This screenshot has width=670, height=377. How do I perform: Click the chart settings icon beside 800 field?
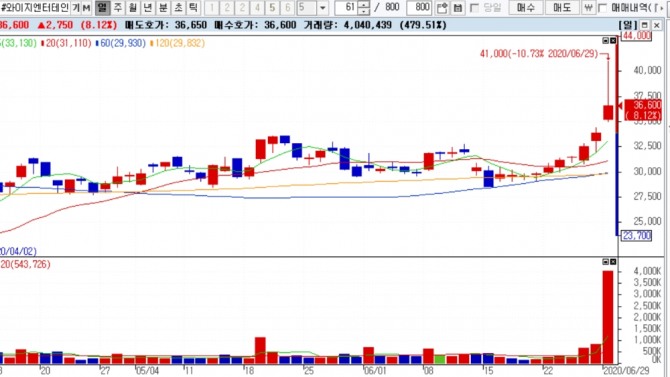442,8
